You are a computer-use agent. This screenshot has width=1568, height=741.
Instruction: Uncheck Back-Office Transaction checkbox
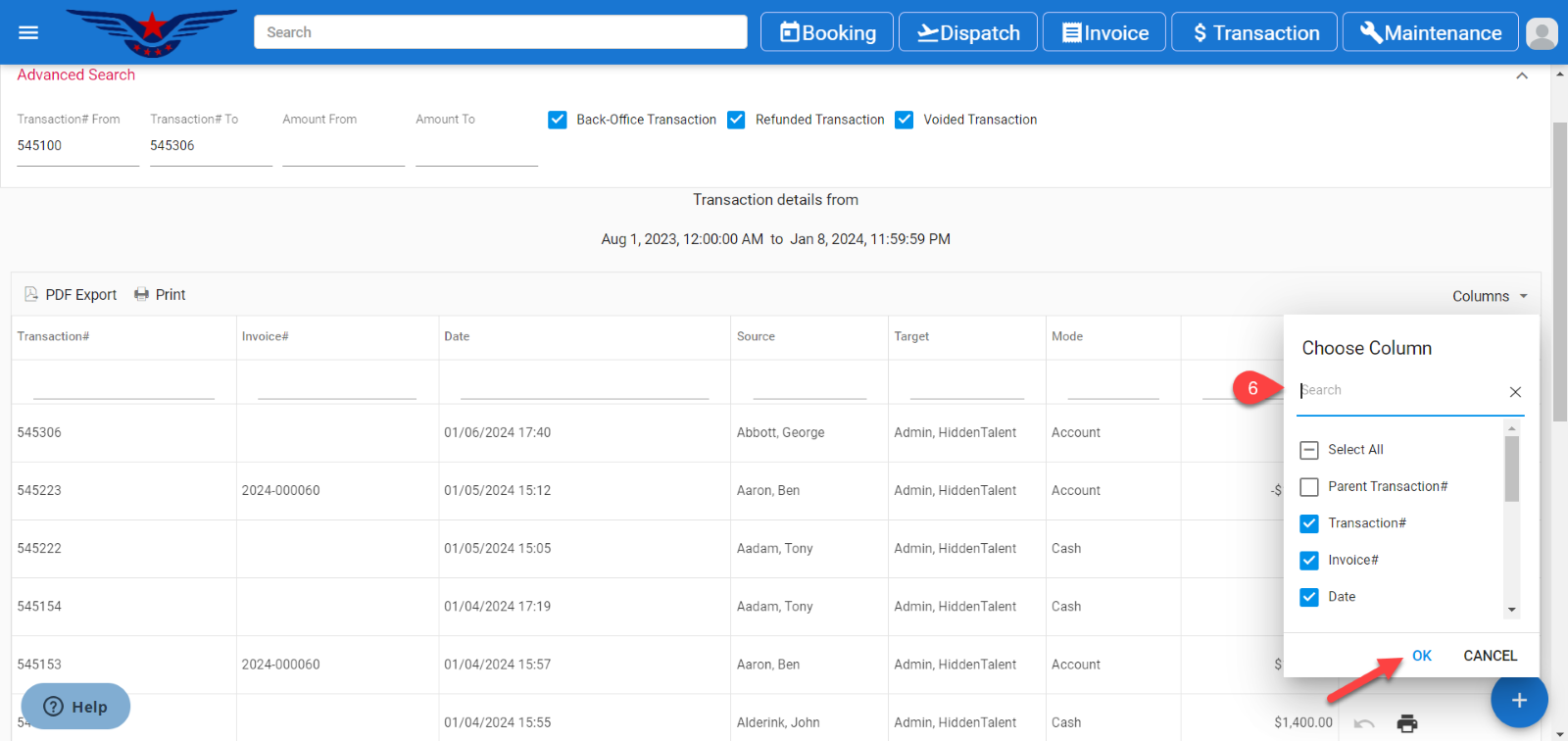tap(558, 120)
